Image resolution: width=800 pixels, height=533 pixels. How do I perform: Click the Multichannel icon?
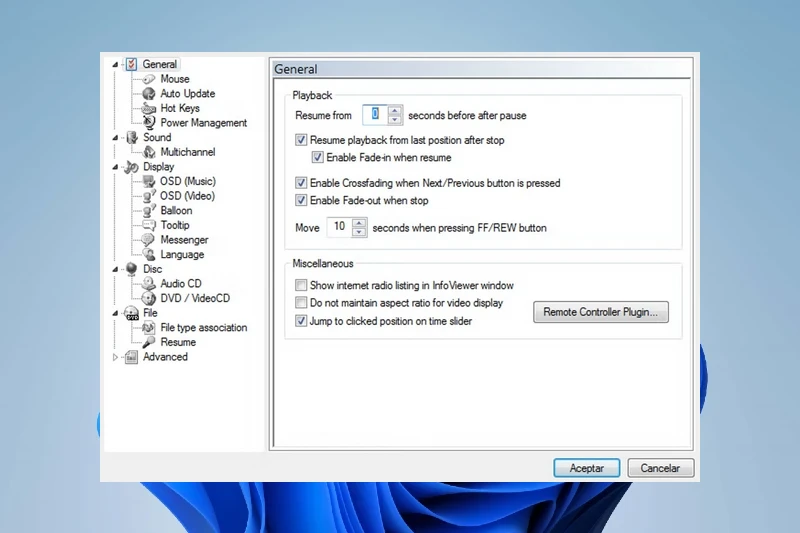[x=149, y=152]
